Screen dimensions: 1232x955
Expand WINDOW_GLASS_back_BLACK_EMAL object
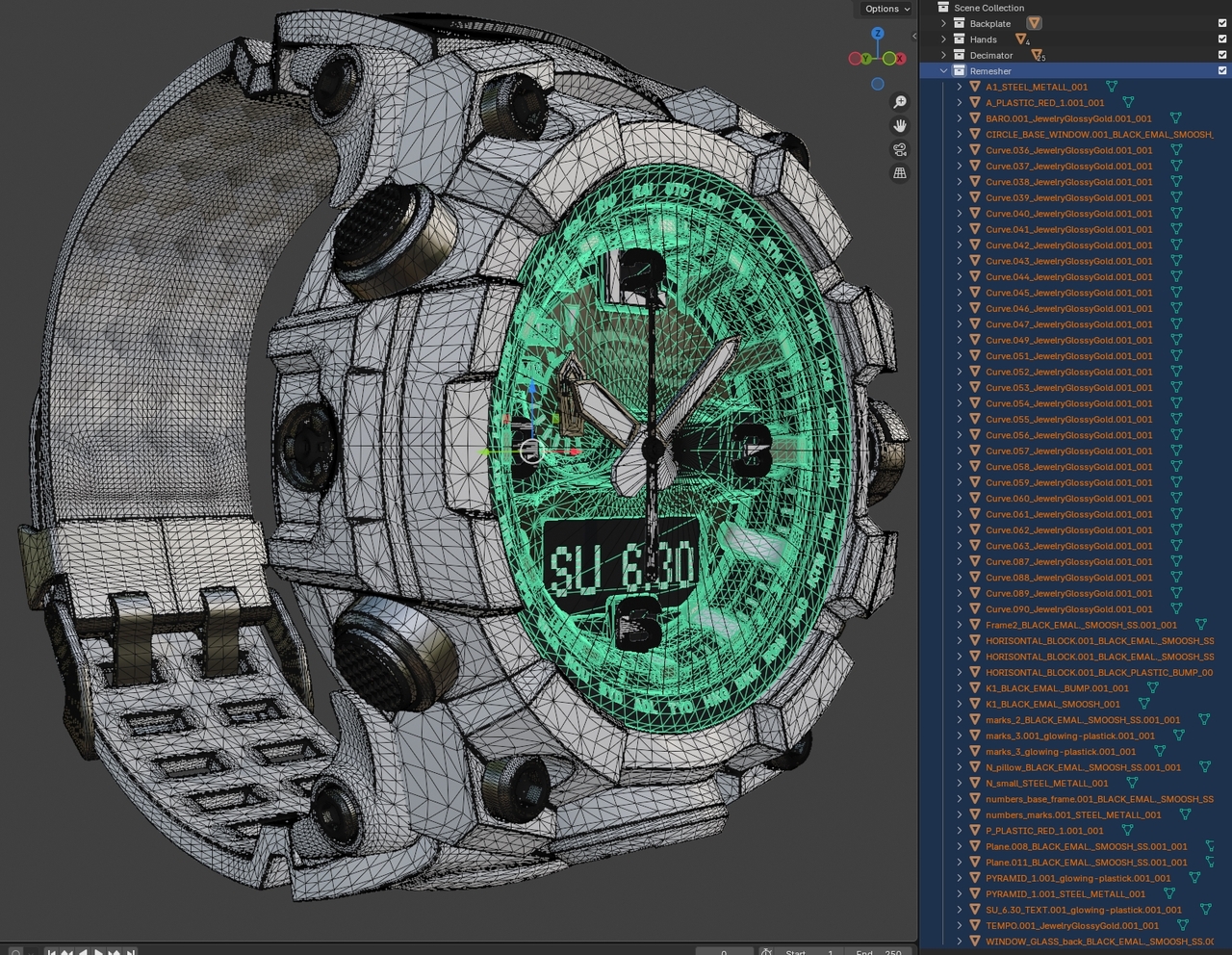click(x=960, y=942)
